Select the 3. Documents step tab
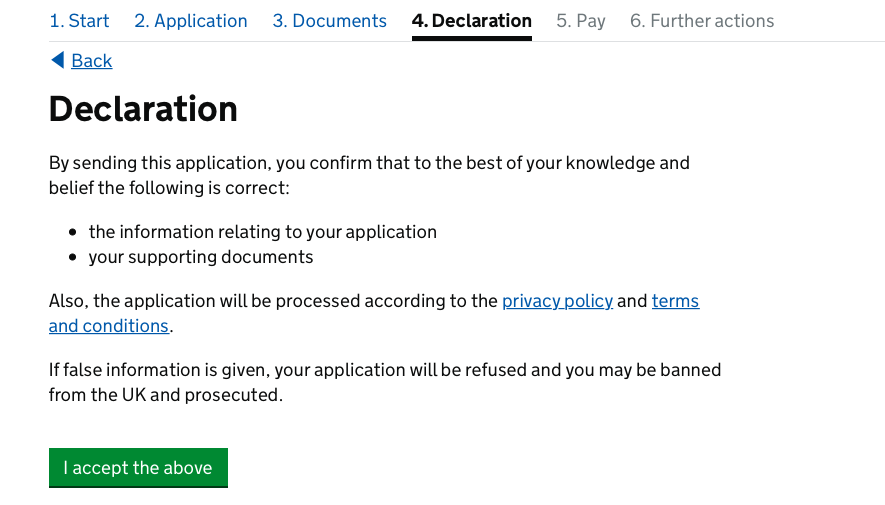This screenshot has width=885, height=505. point(330,21)
